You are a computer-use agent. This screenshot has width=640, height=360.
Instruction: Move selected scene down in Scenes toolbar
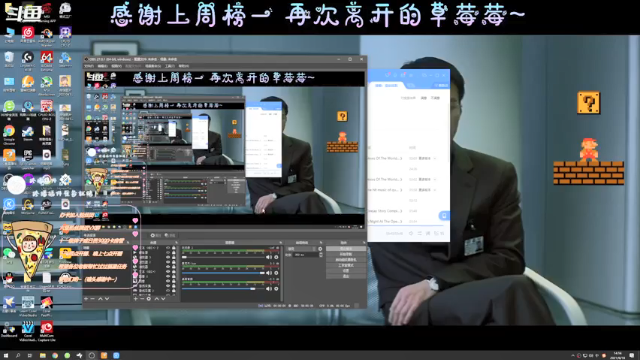coord(107,299)
